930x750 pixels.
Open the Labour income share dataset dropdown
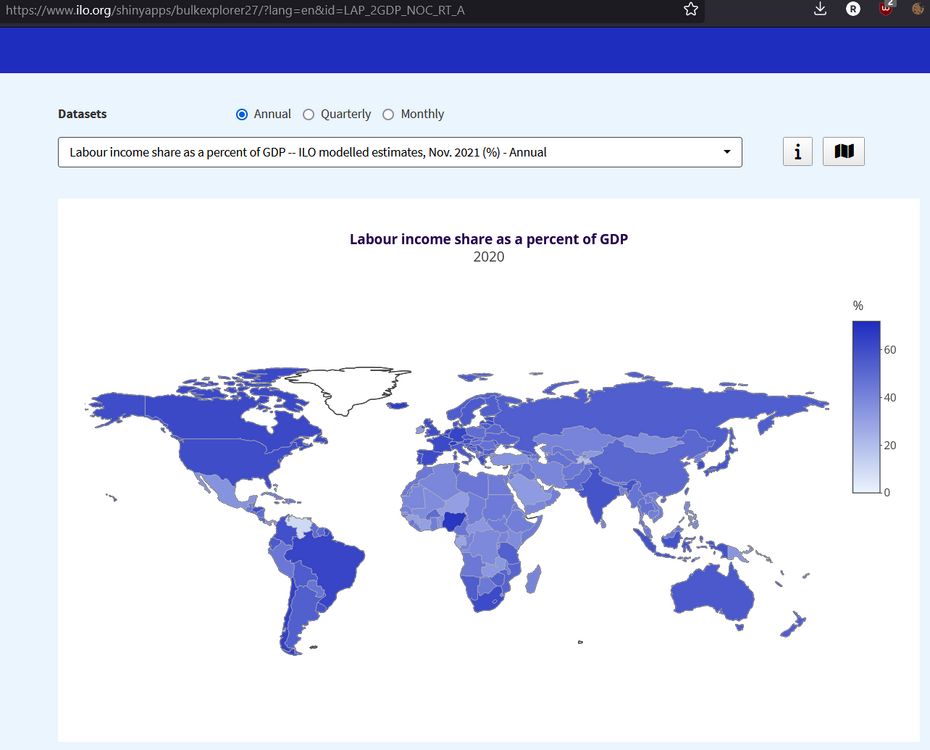pyautogui.click(x=400, y=152)
